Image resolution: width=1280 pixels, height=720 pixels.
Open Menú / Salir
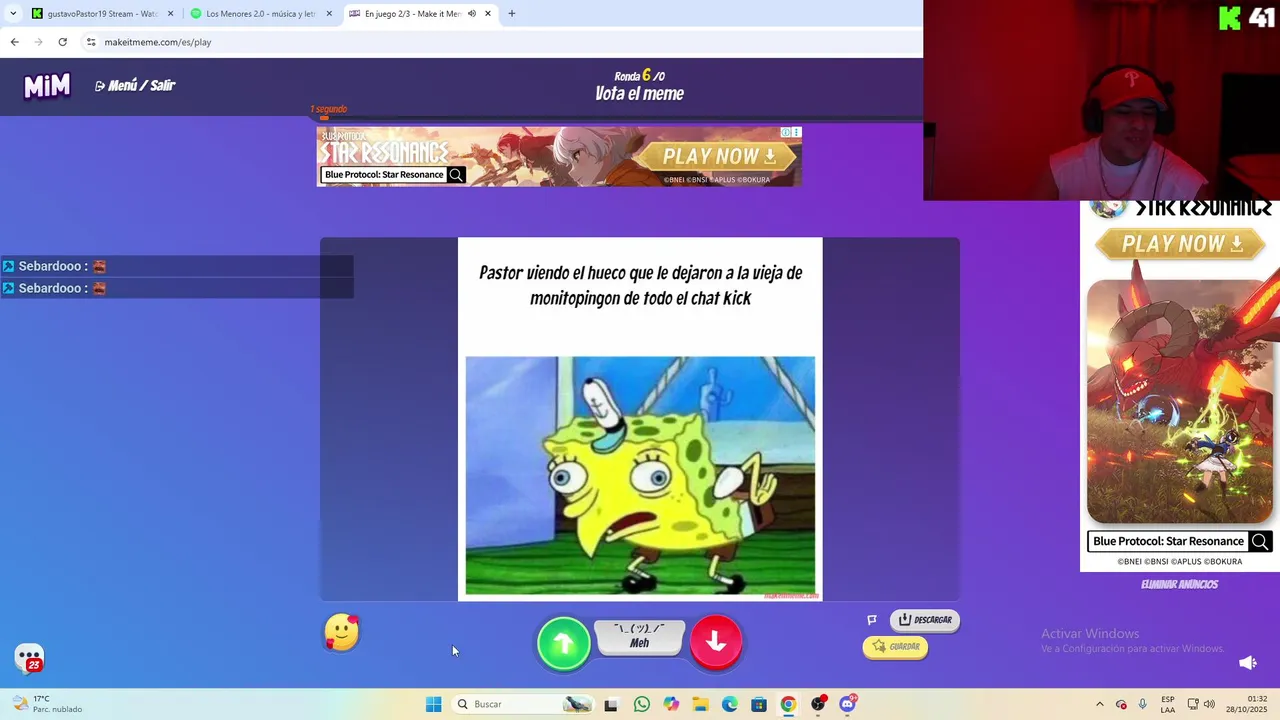[x=135, y=86]
